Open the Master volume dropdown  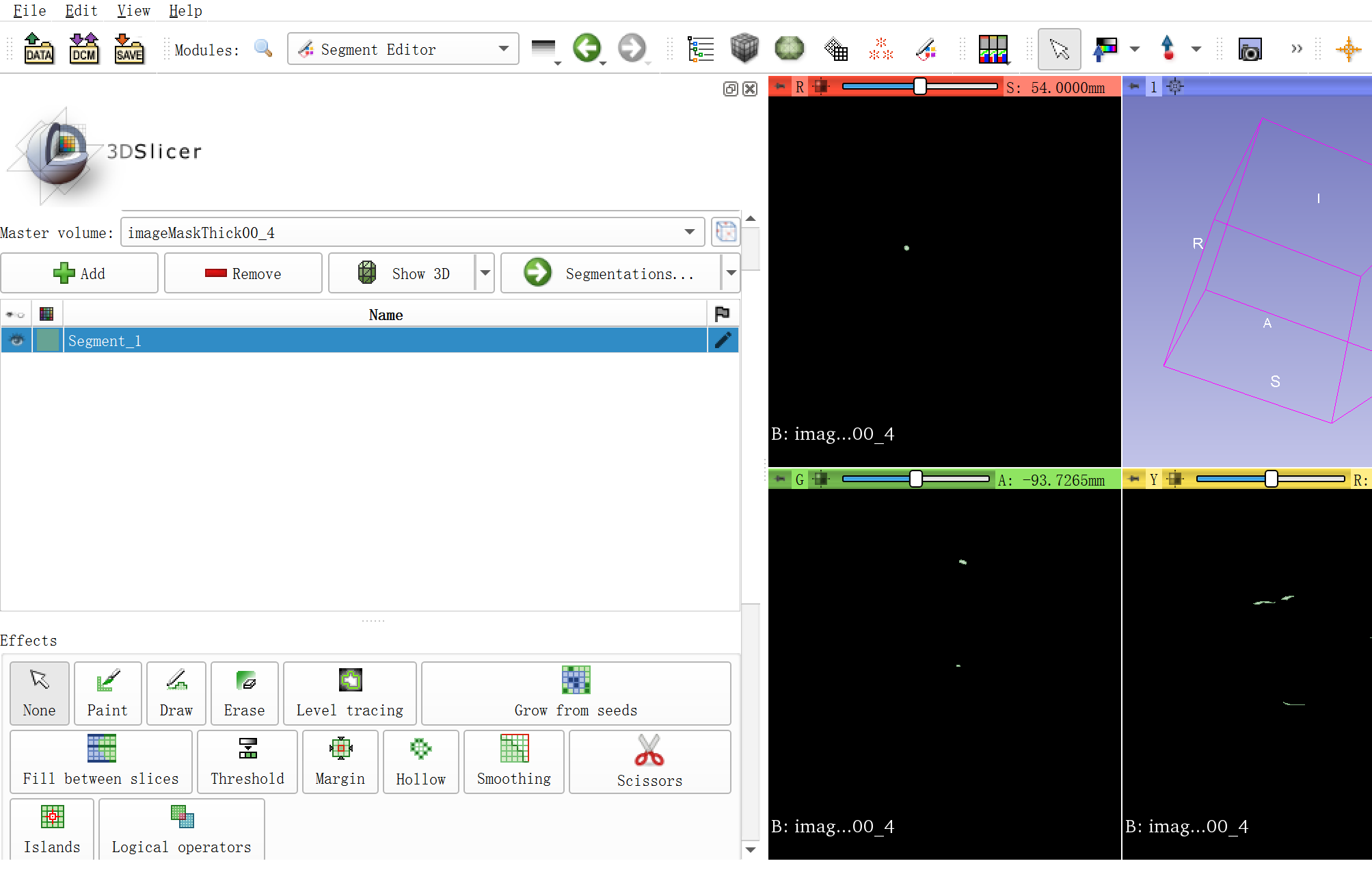[x=688, y=232]
